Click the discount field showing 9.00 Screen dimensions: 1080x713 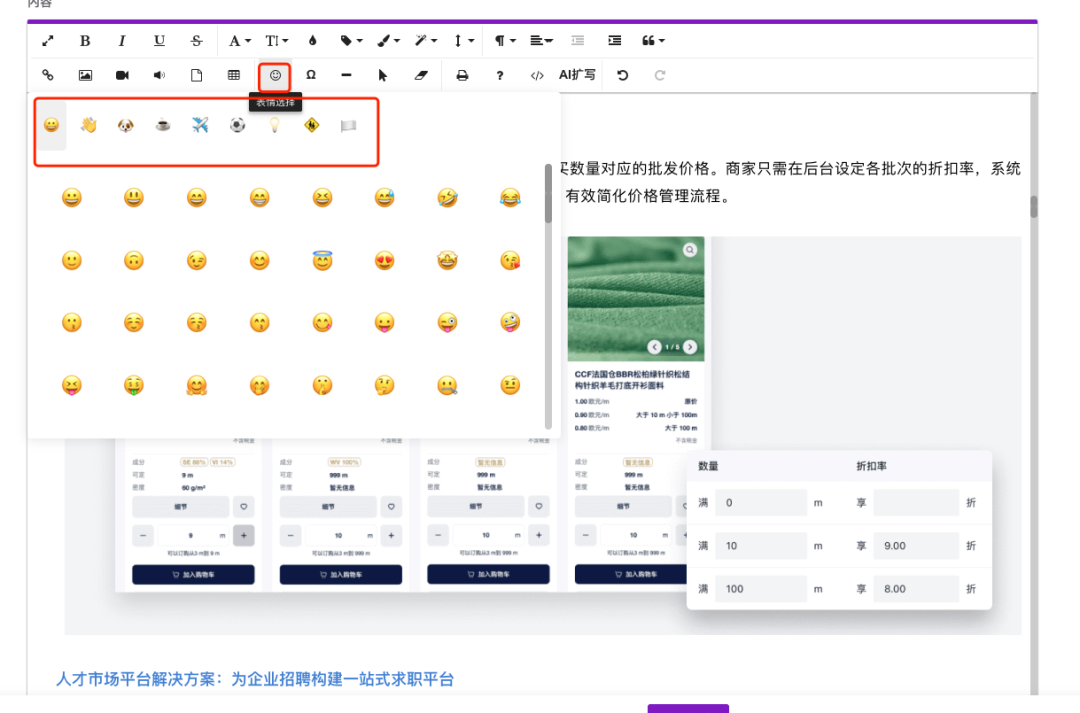click(x=916, y=546)
